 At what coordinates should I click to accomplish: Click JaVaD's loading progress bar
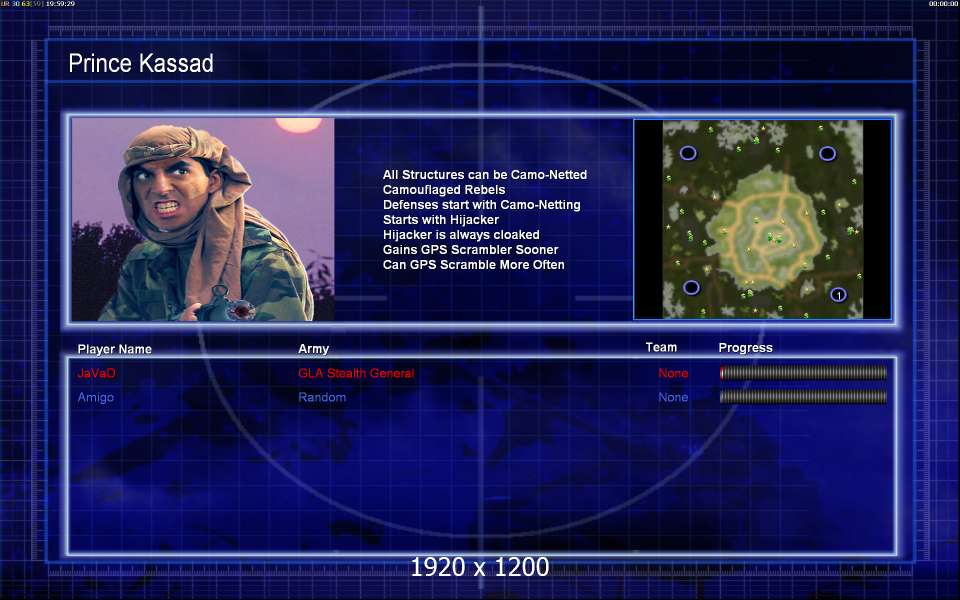click(x=803, y=372)
